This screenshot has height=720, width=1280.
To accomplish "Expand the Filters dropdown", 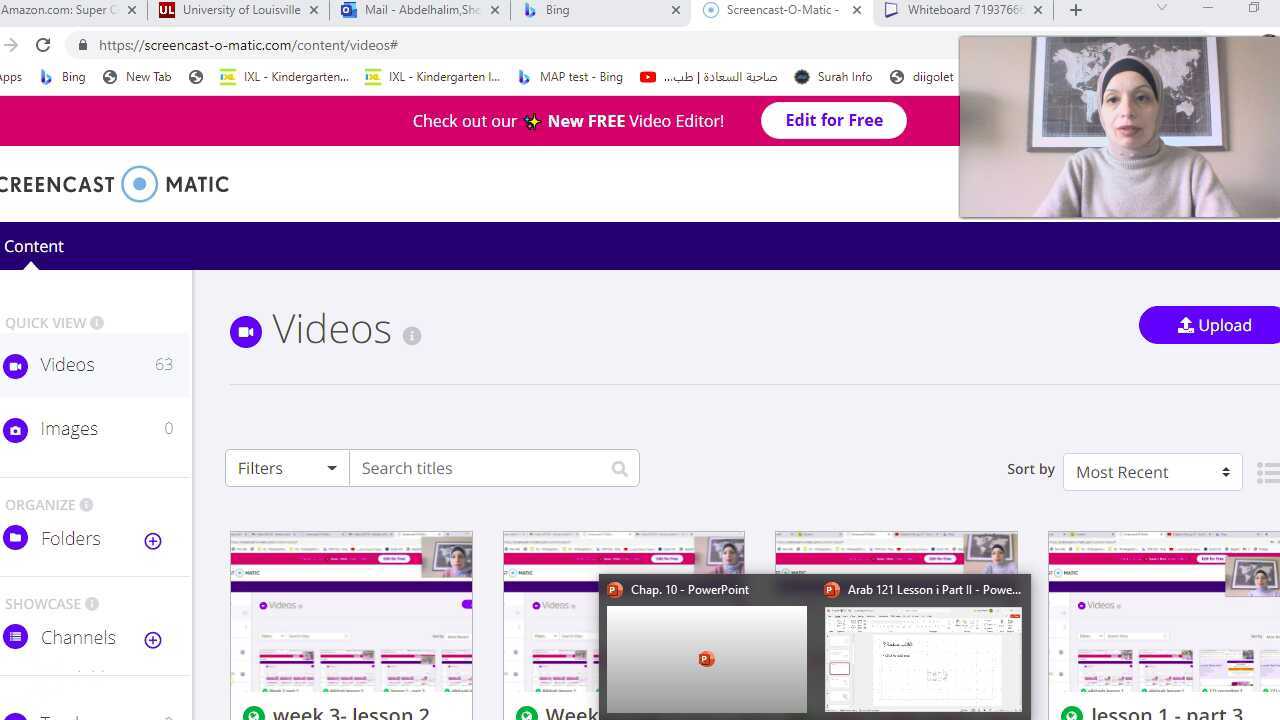I will [x=287, y=468].
